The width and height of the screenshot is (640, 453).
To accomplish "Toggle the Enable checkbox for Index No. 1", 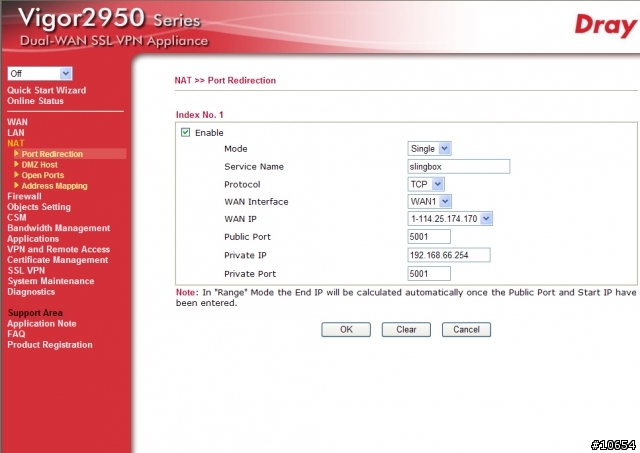I will 185,132.
